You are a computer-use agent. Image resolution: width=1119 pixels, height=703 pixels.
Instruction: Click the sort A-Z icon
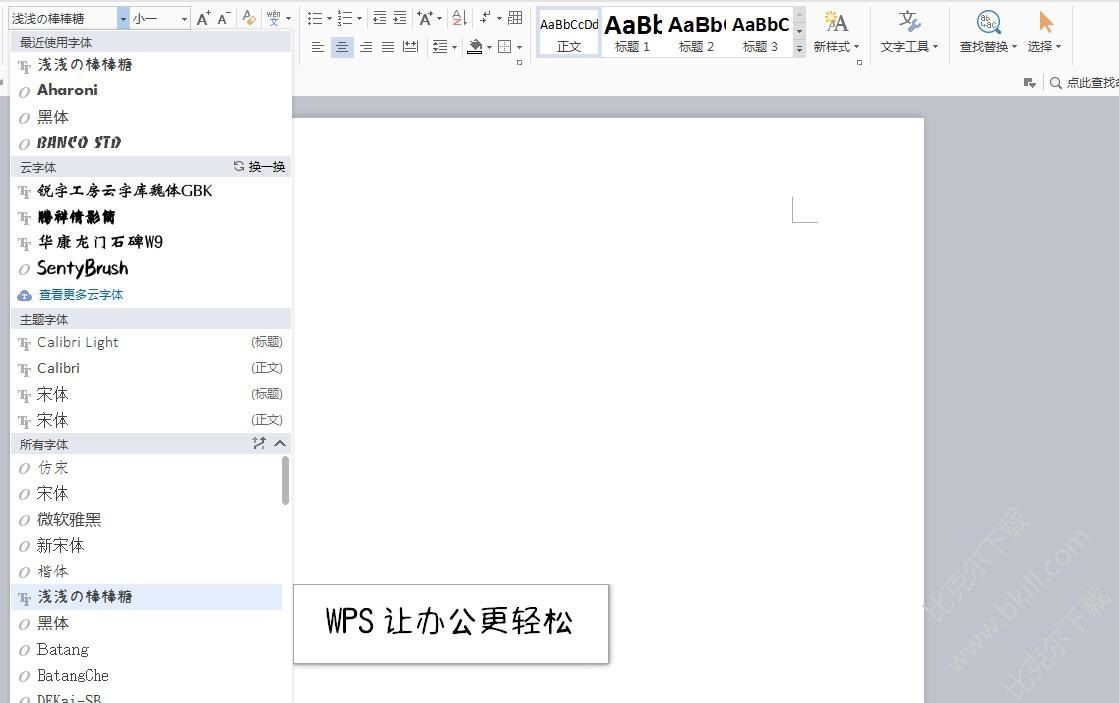[x=459, y=18]
